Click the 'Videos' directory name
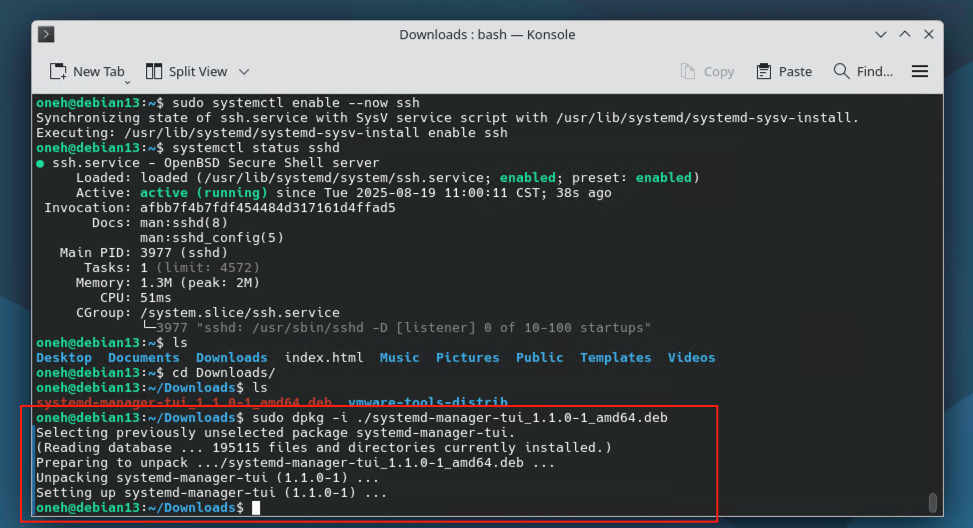The width and height of the screenshot is (973, 528). click(691, 357)
